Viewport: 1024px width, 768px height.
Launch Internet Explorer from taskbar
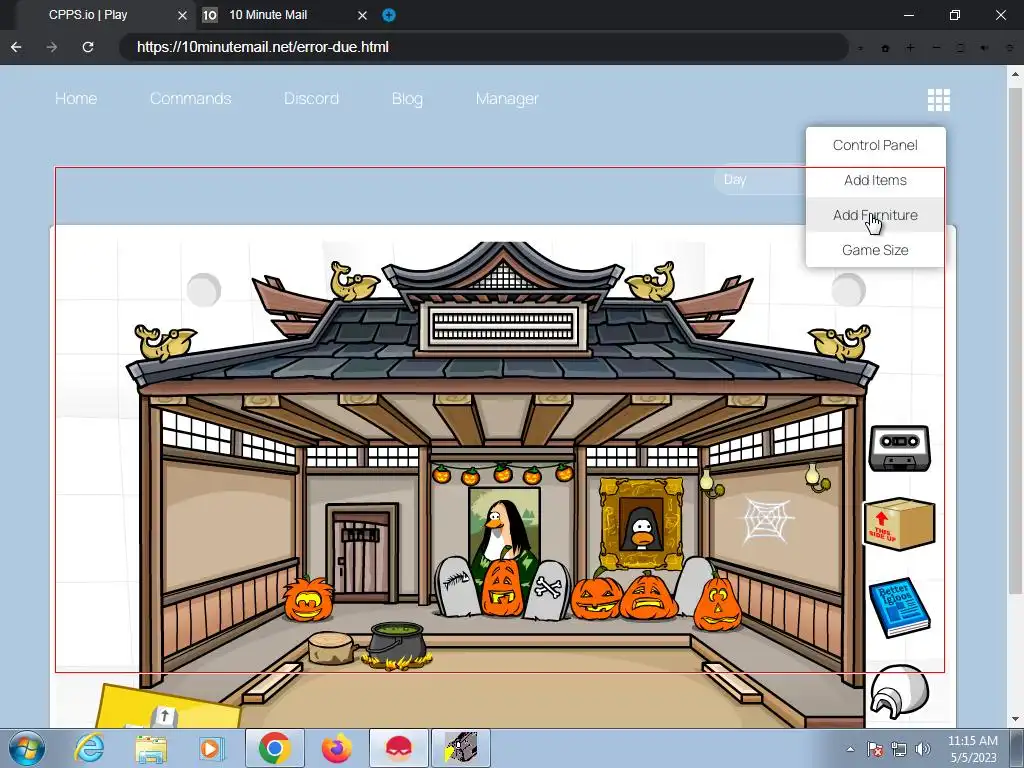89,748
